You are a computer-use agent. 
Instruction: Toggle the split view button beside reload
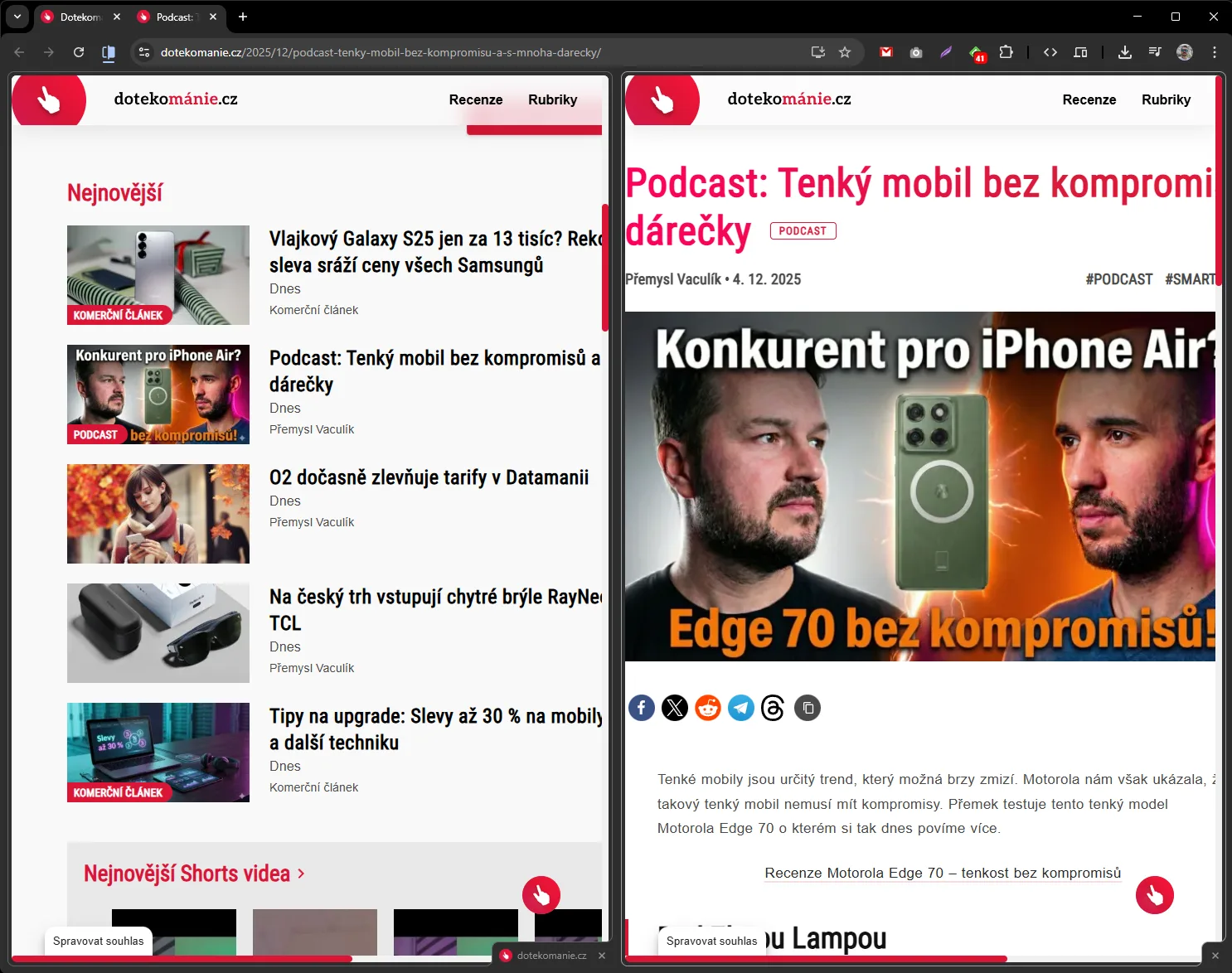click(x=109, y=52)
